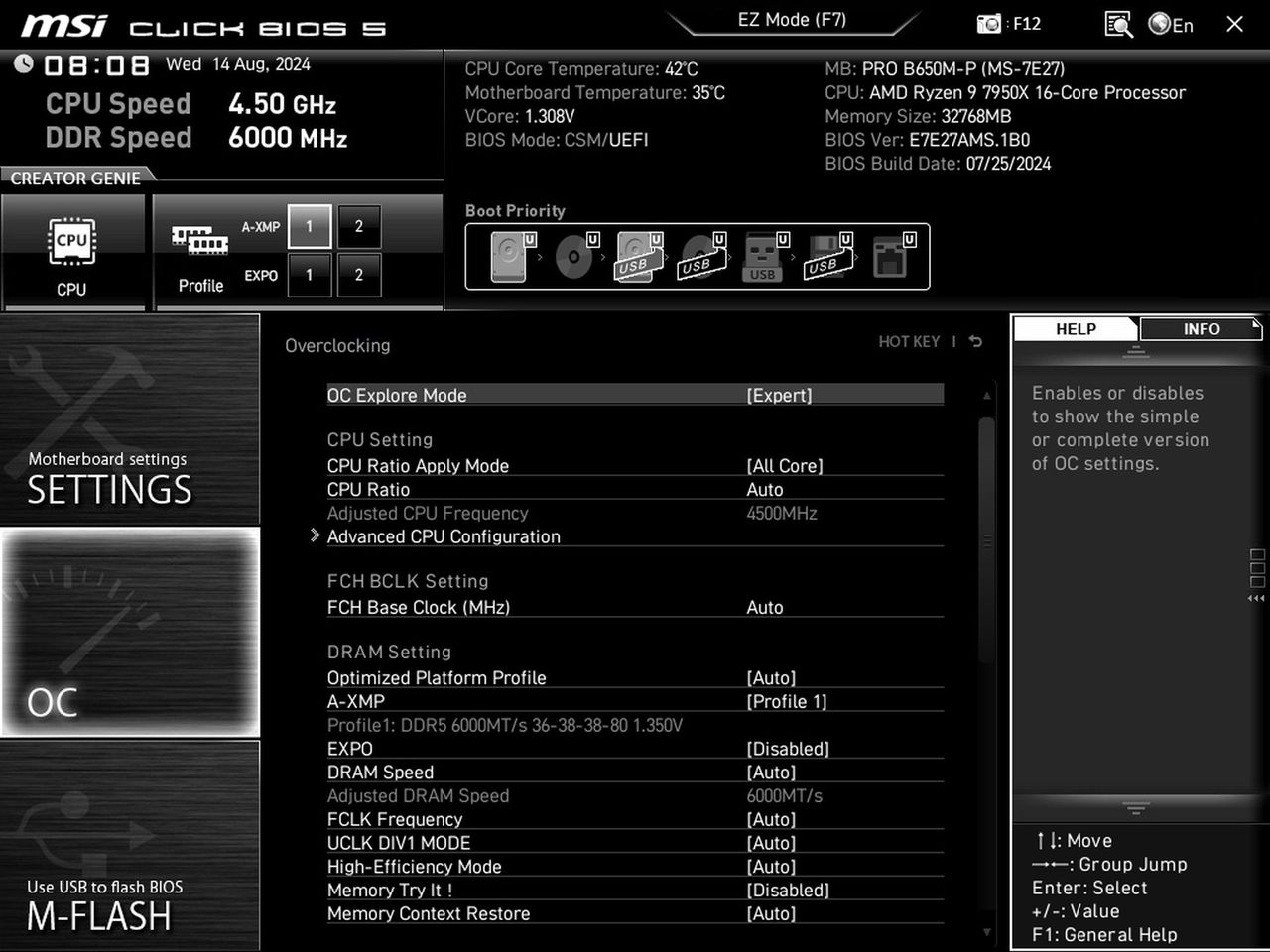Select the USB floppy boot device icon
Viewport: 1270px width, 952px height.
click(x=829, y=256)
